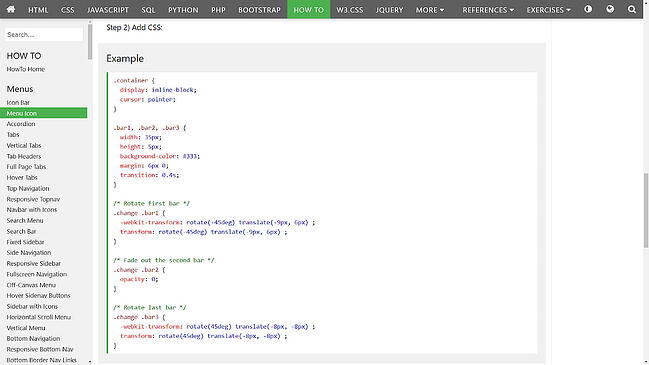This screenshot has height=365, width=649.
Task: Open the PYTHON tutorial tab
Action: [183, 10]
